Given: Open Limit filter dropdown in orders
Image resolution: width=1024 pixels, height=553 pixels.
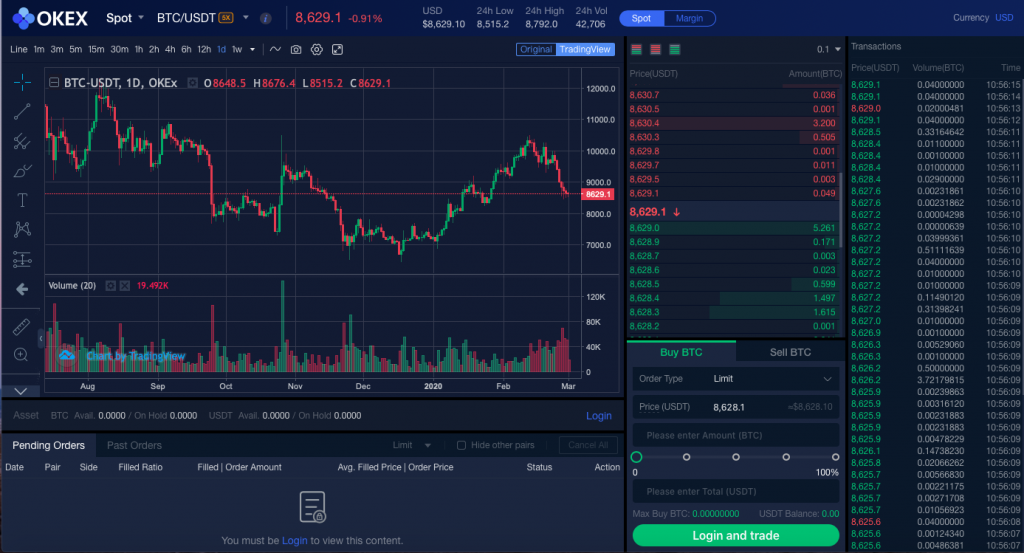Looking at the screenshot, I should pos(412,445).
